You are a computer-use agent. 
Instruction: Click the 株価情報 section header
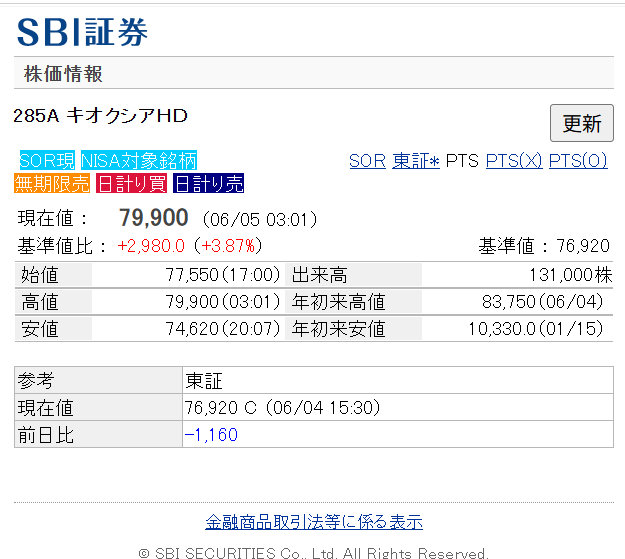click(314, 73)
